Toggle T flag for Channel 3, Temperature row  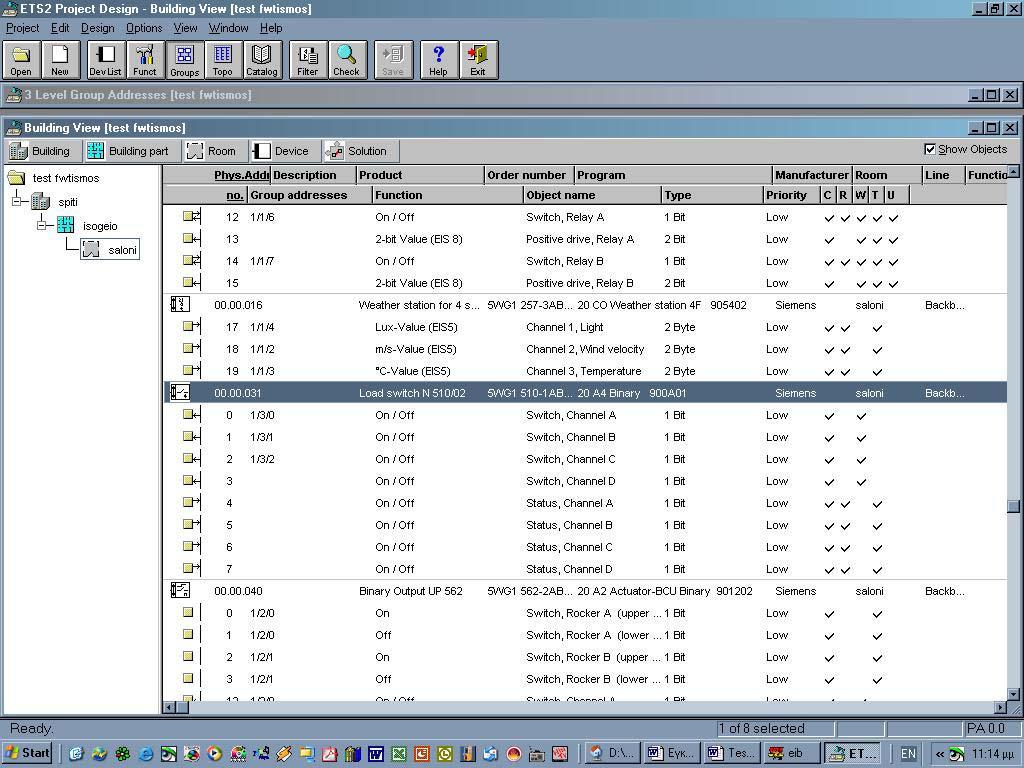pyautogui.click(x=877, y=372)
